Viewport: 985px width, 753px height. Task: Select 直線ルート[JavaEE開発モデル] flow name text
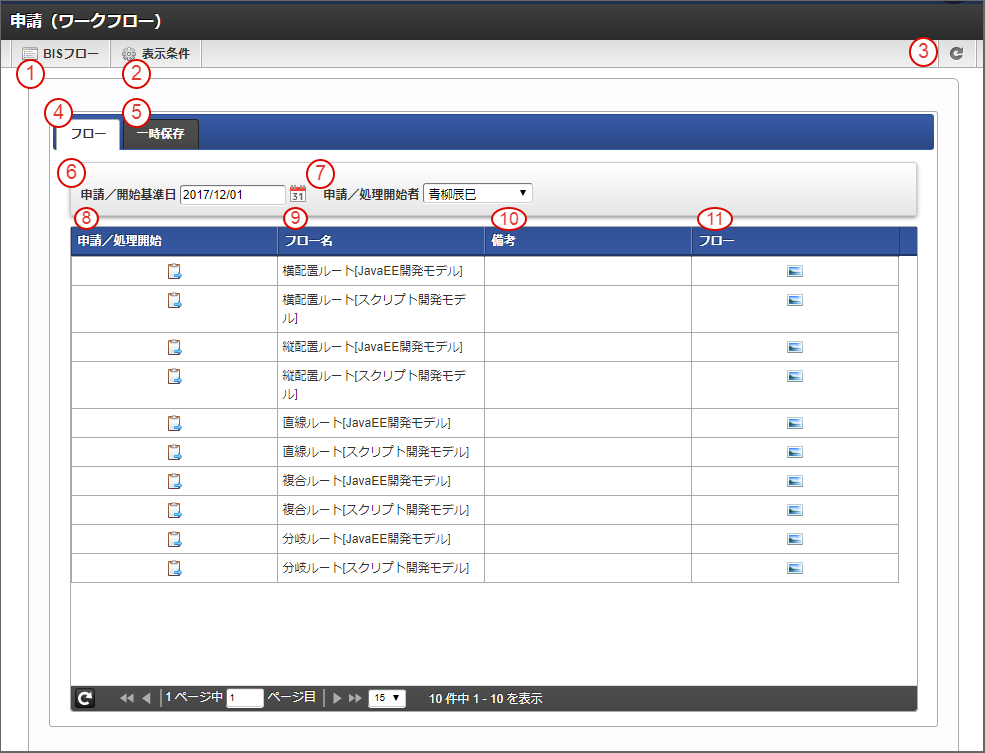click(366, 423)
